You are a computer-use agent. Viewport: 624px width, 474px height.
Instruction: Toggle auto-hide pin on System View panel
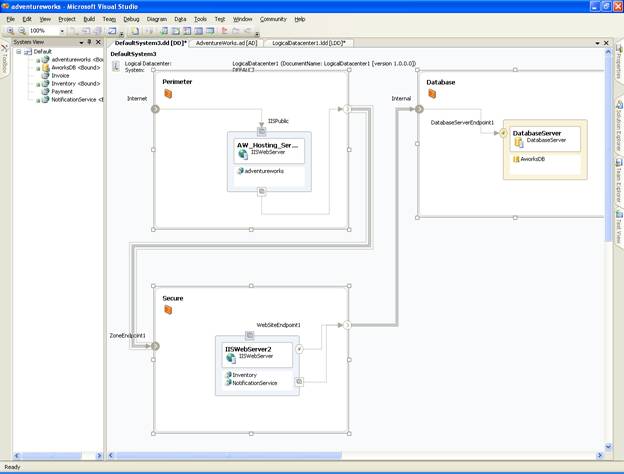click(90, 42)
